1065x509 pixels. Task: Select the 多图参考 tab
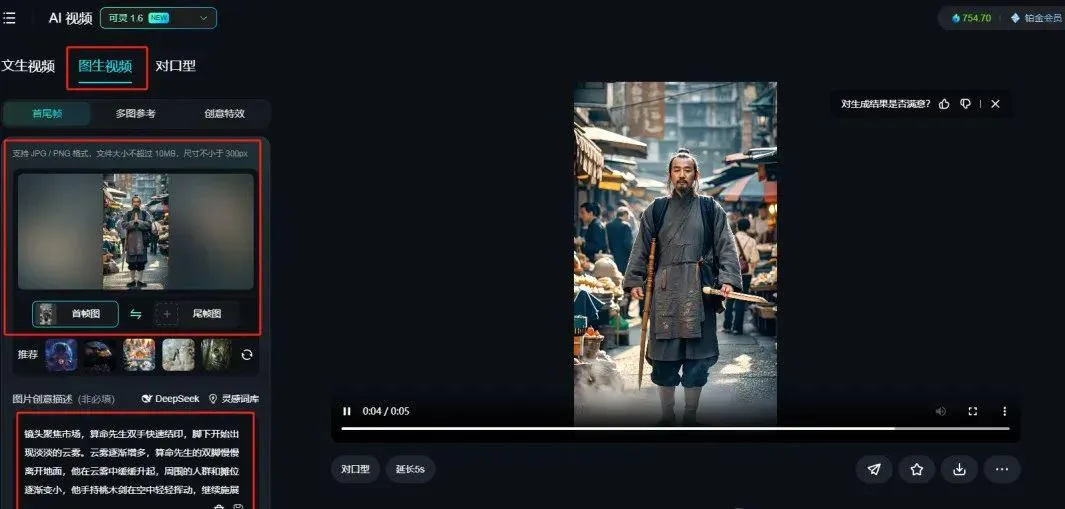(135, 113)
